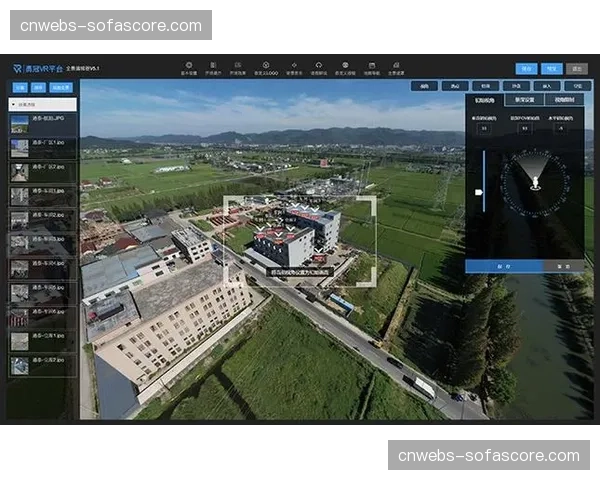
Task: Click the person marker in the compass dial
Action: 535,182
